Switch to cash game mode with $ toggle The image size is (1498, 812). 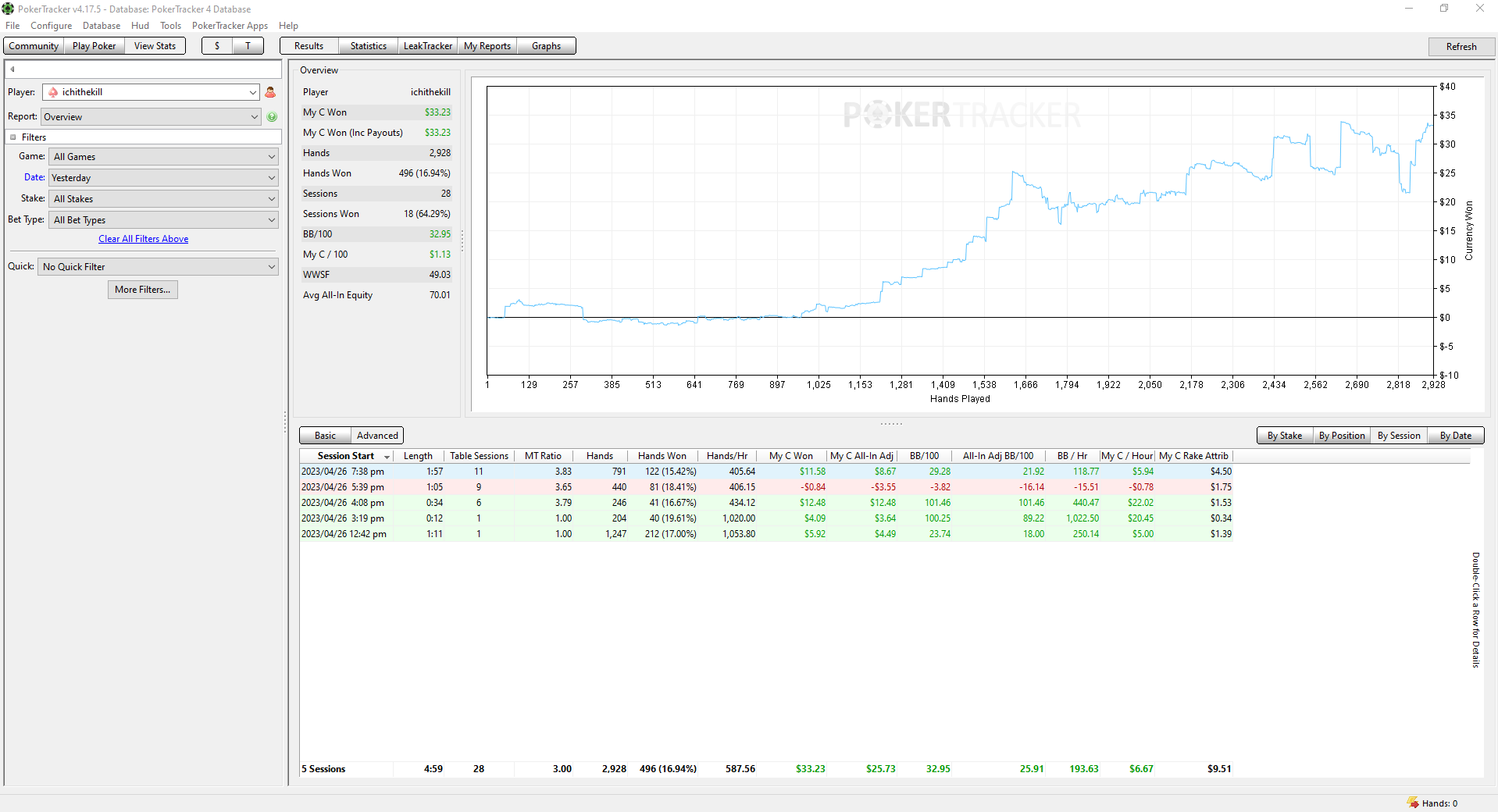click(x=217, y=46)
